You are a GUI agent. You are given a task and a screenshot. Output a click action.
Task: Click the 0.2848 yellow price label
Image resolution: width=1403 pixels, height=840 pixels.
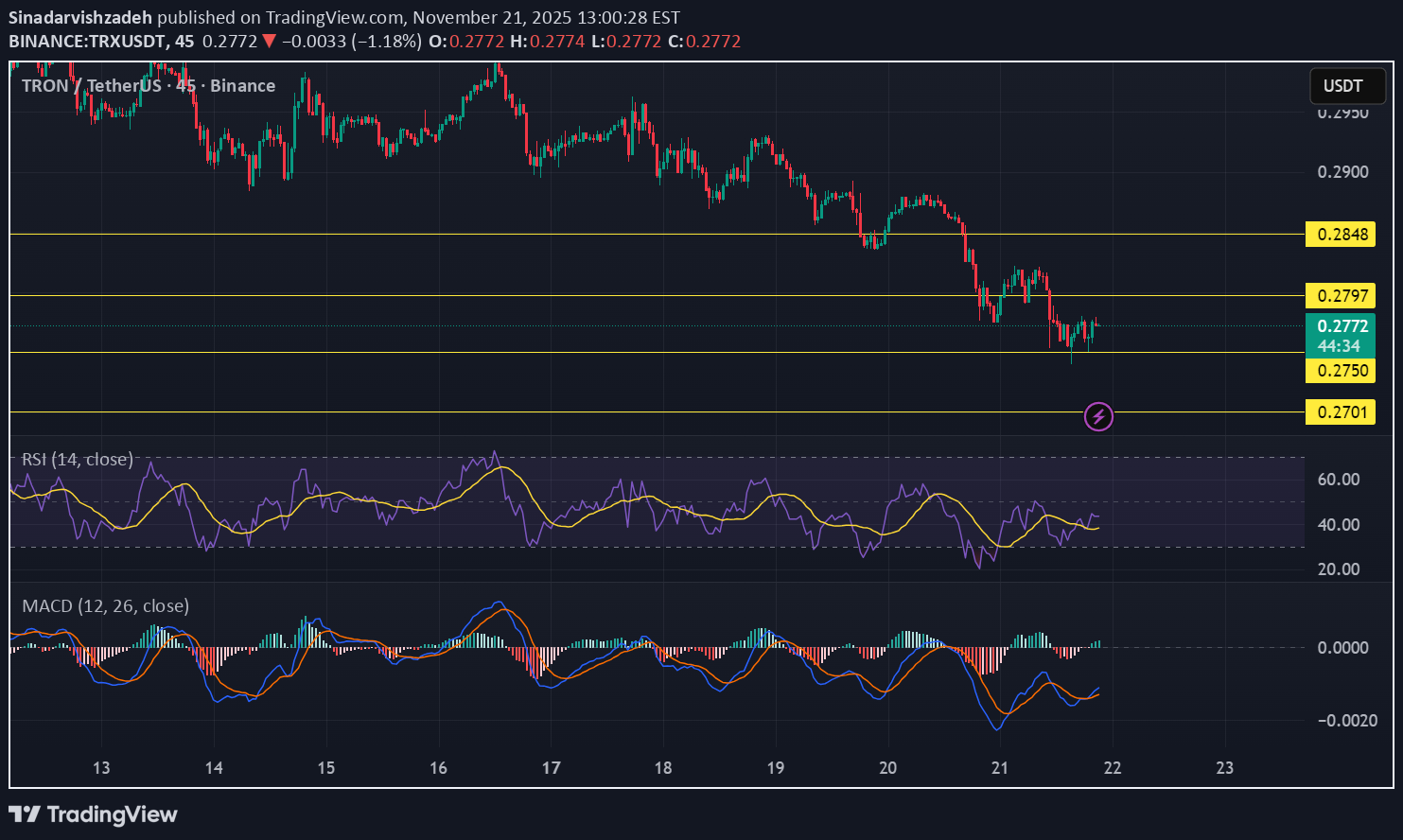(x=1340, y=235)
